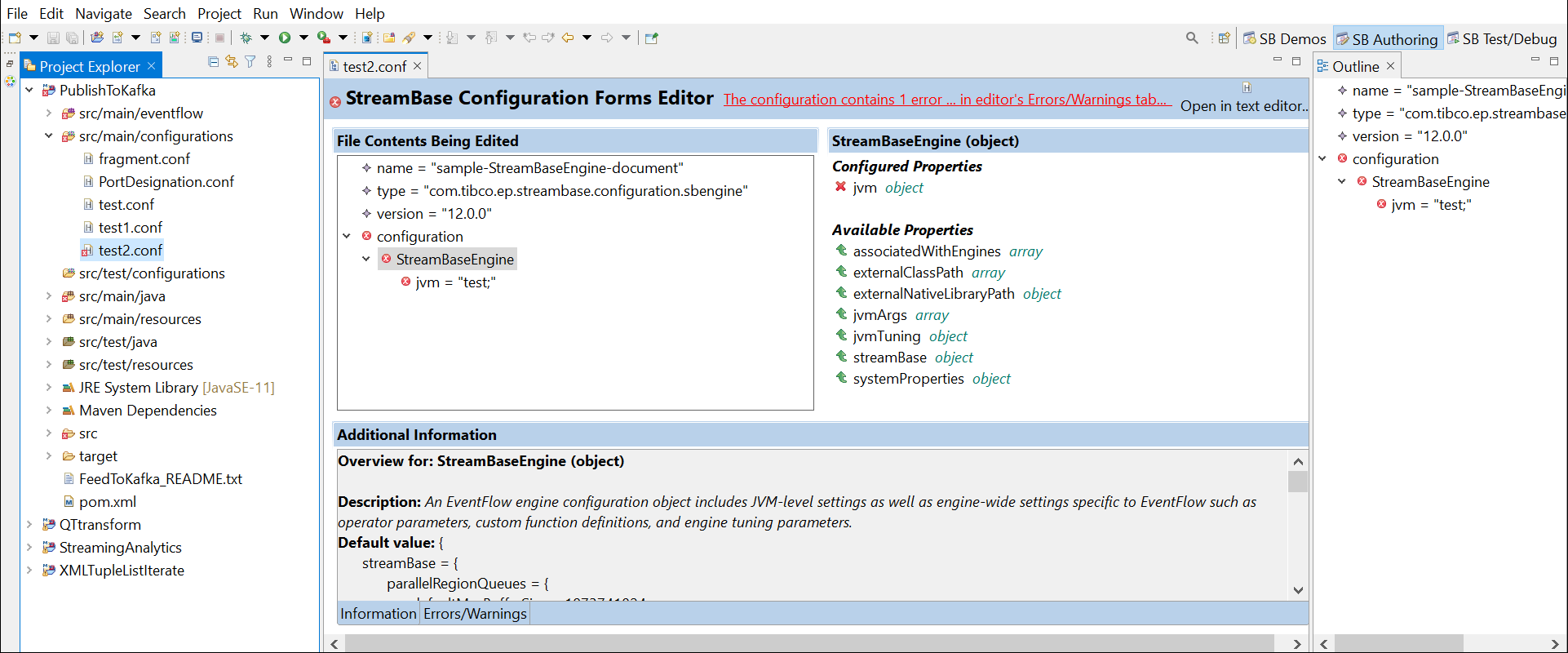Add the jvmArgs property with its green icon
This screenshot has width=1568, height=653.
(x=841, y=314)
